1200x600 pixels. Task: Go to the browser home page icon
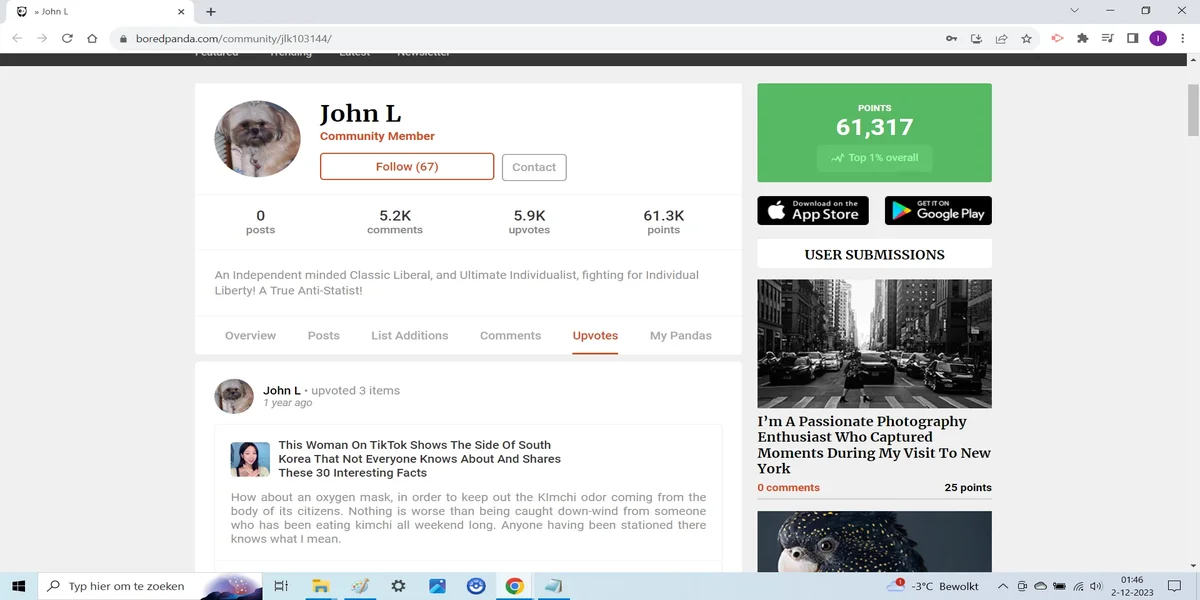tap(92, 38)
